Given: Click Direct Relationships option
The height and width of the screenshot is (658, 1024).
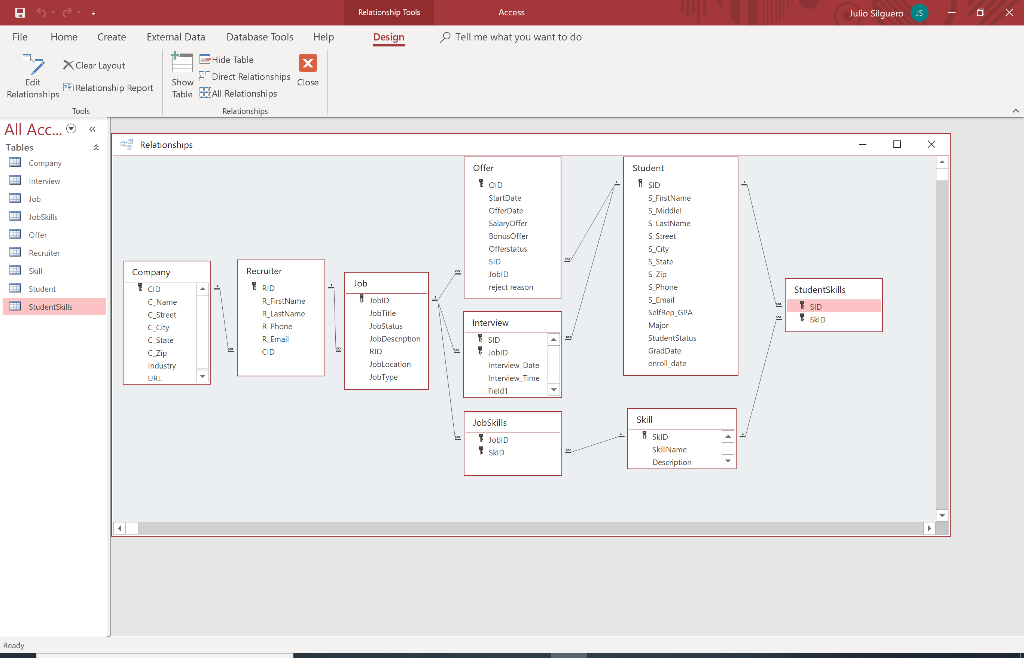Looking at the screenshot, I should point(245,76).
